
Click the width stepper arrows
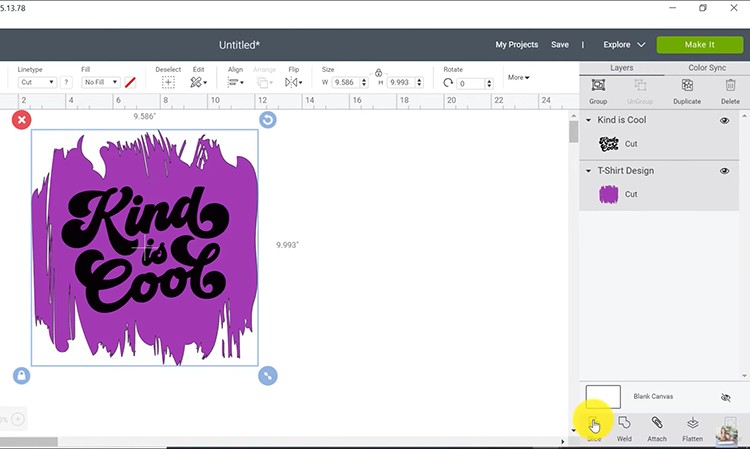point(364,82)
